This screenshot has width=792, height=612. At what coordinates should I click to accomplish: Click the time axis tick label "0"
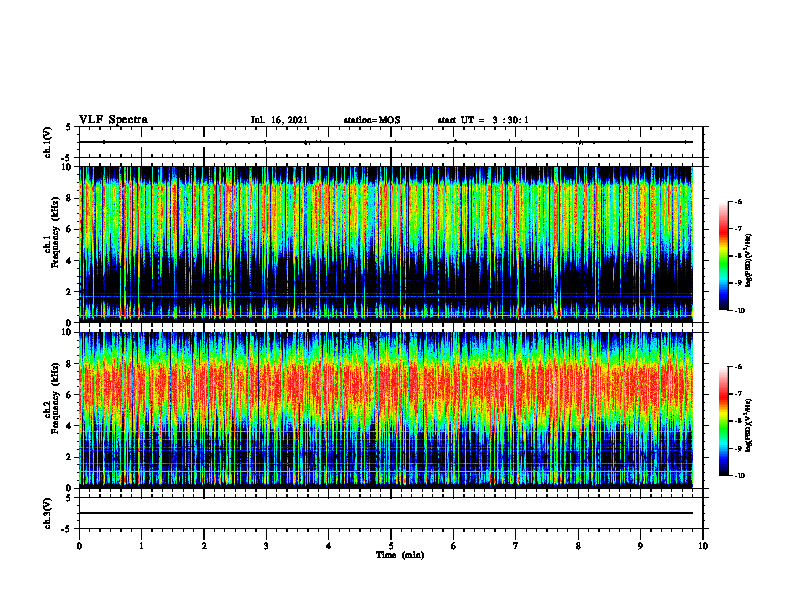(x=79, y=546)
